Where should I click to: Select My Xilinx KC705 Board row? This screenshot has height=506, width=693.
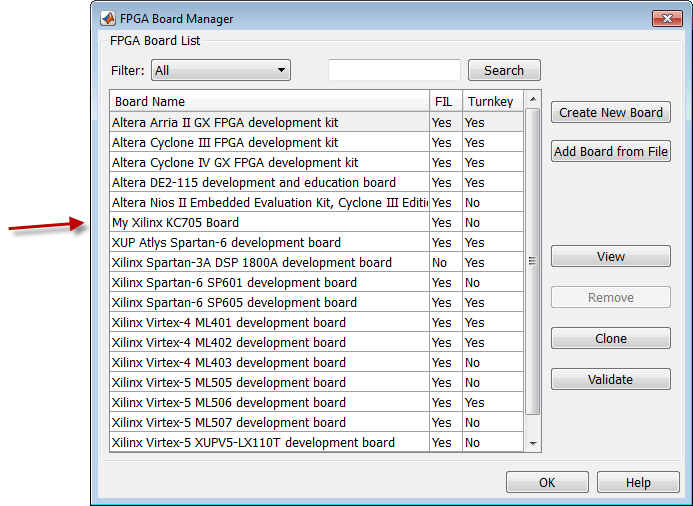[x=270, y=222]
